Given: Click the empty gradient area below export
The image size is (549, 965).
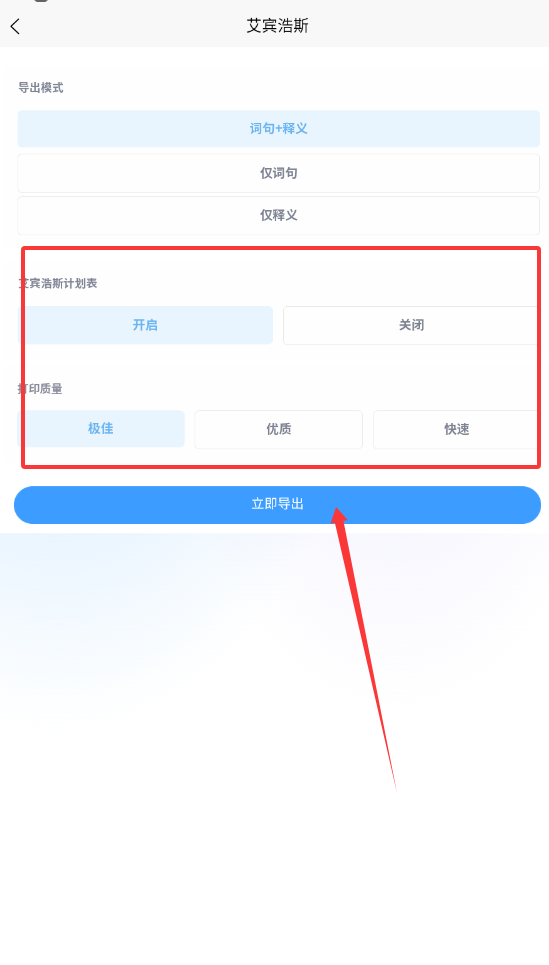Looking at the screenshot, I should [x=274, y=739].
